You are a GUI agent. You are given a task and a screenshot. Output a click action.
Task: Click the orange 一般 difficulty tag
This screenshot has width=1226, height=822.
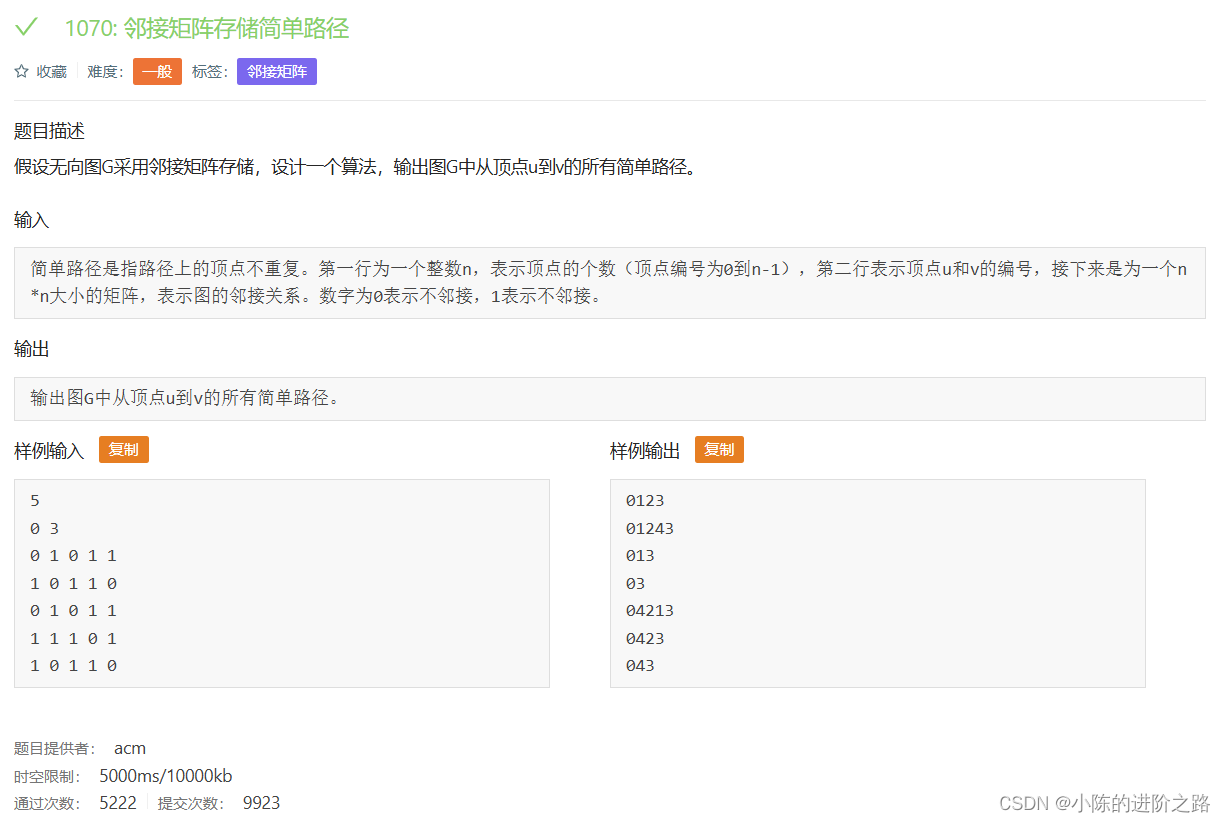[157, 72]
